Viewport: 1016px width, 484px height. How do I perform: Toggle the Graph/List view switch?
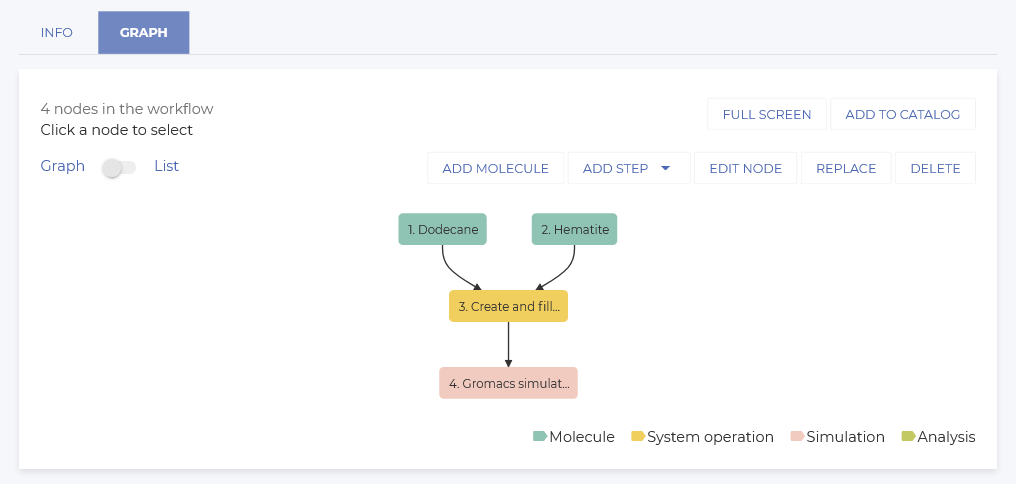(x=119, y=168)
